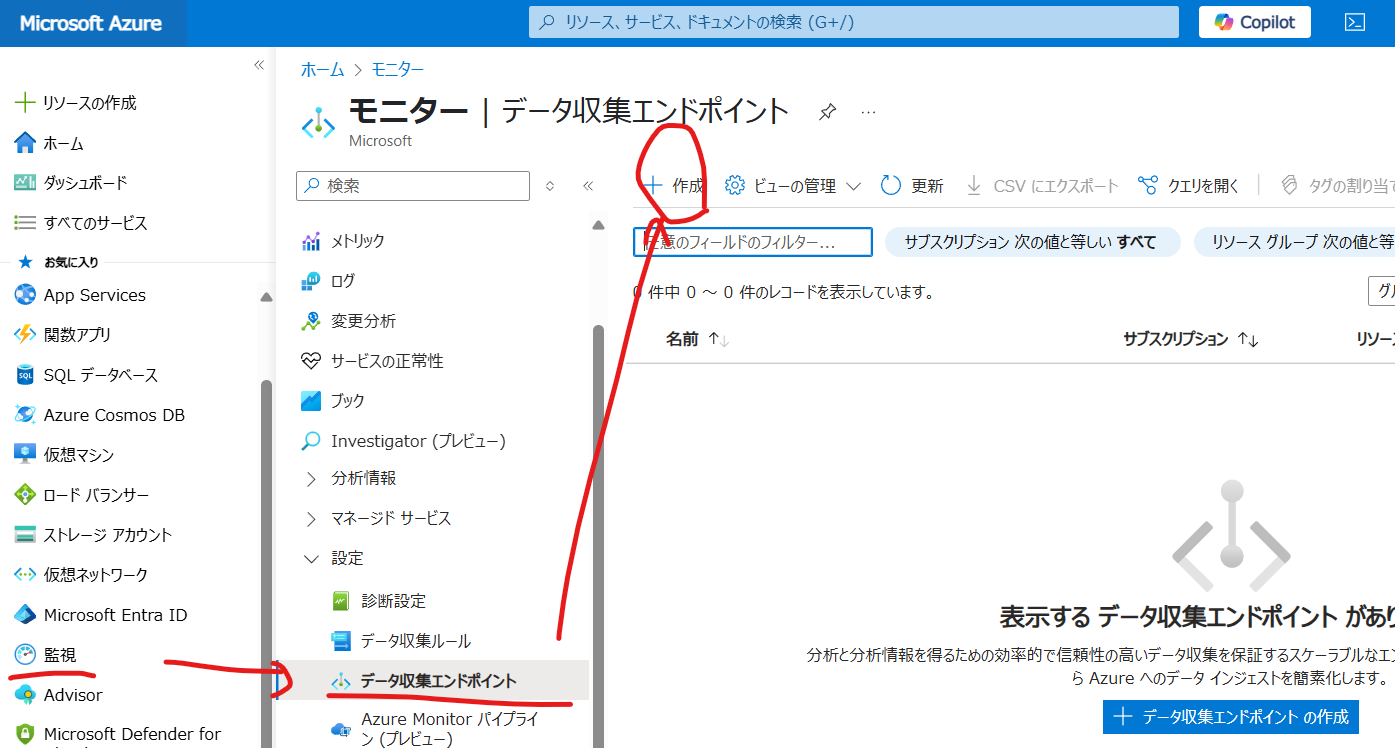Open Advisor in the sidebar

pos(58,695)
